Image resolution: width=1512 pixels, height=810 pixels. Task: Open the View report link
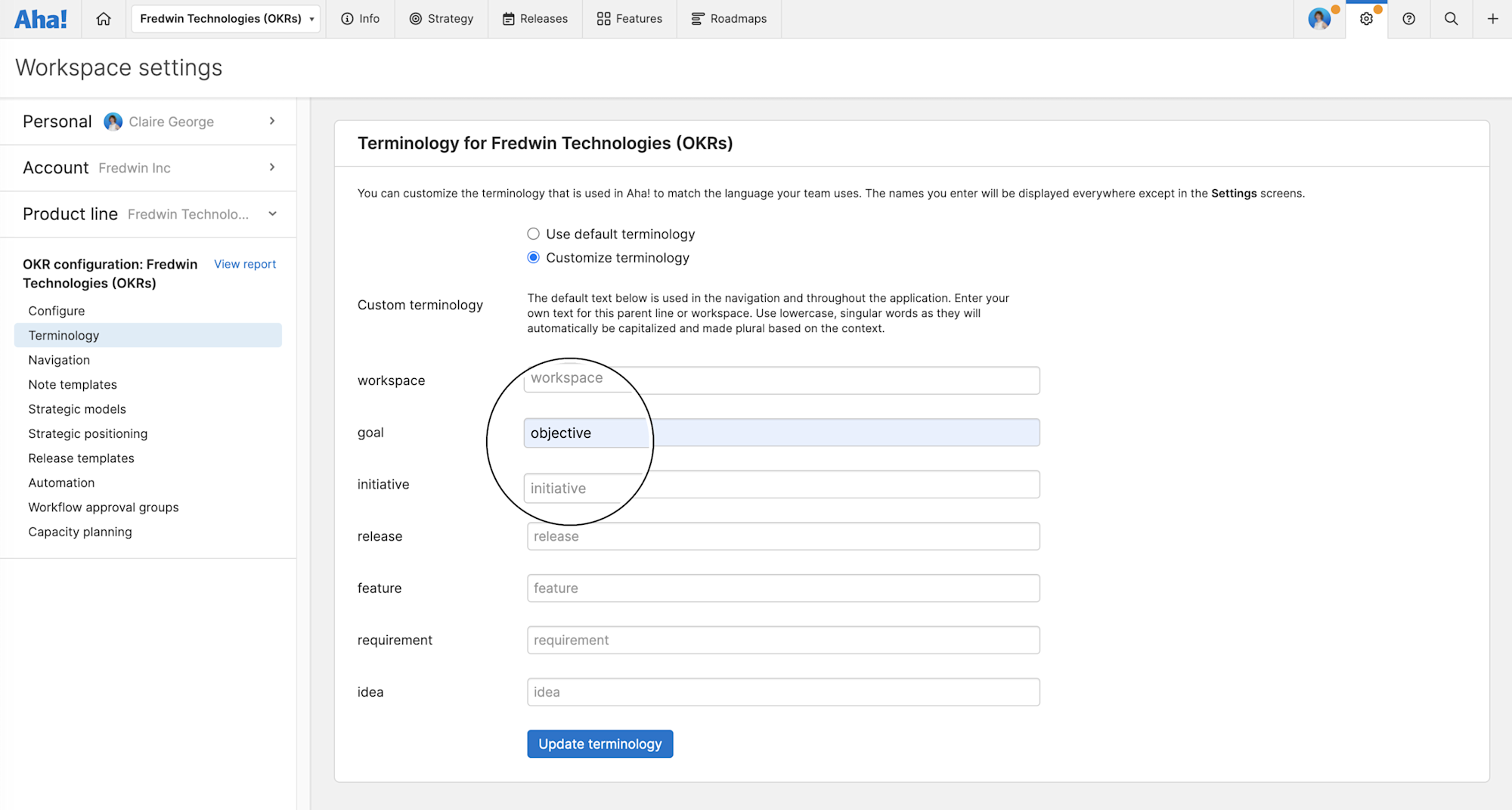245,264
